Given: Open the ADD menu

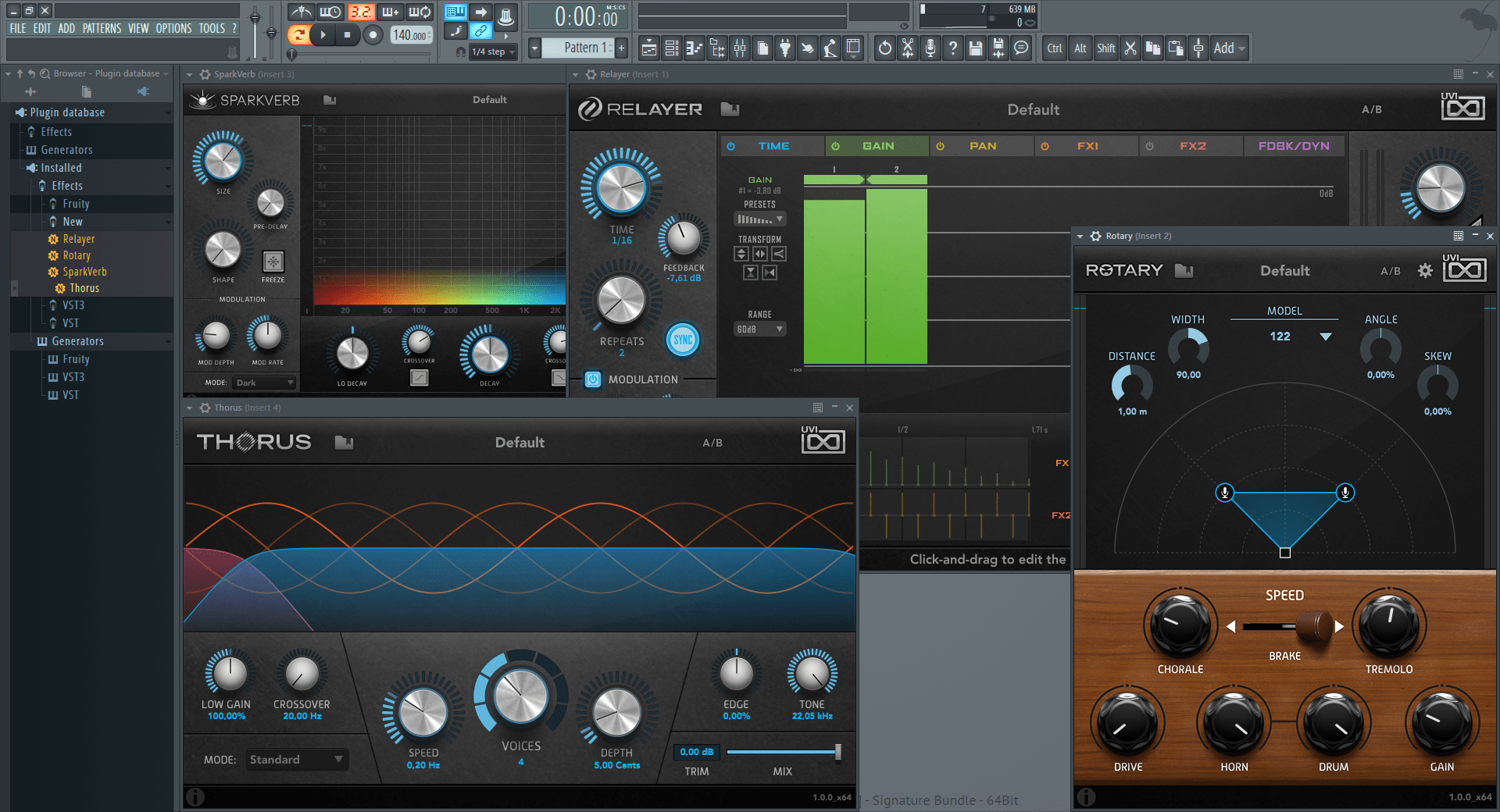Looking at the screenshot, I should (x=66, y=28).
